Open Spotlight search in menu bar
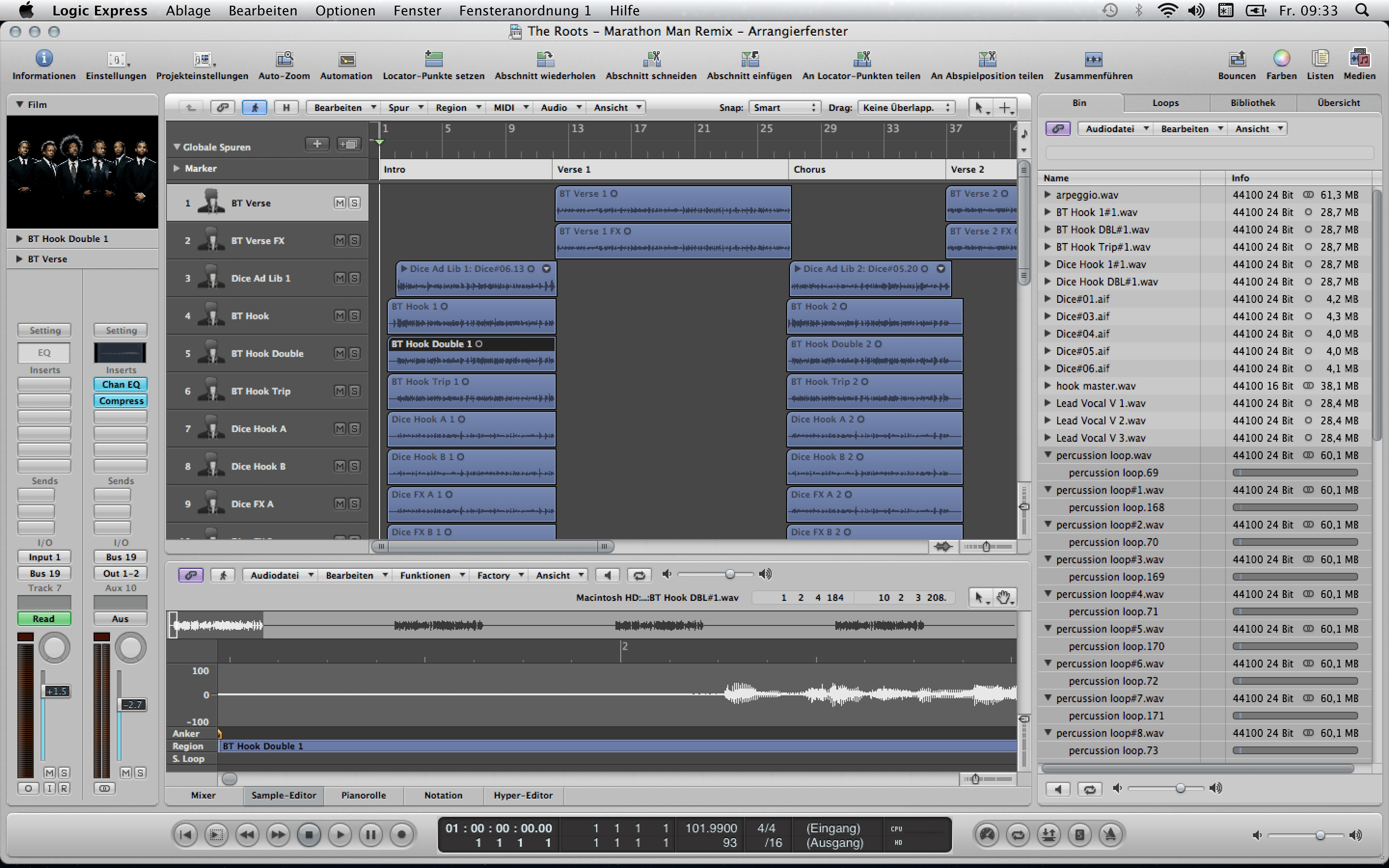The height and width of the screenshot is (868, 1389). pyautogui.click(x=1362, y=10)
